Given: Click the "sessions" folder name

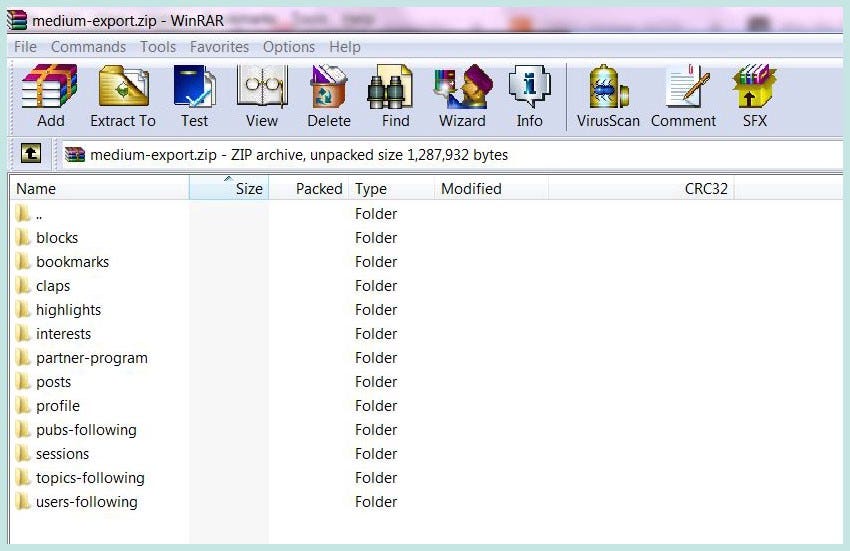Looking at the screenshot, I should point(62,453).
